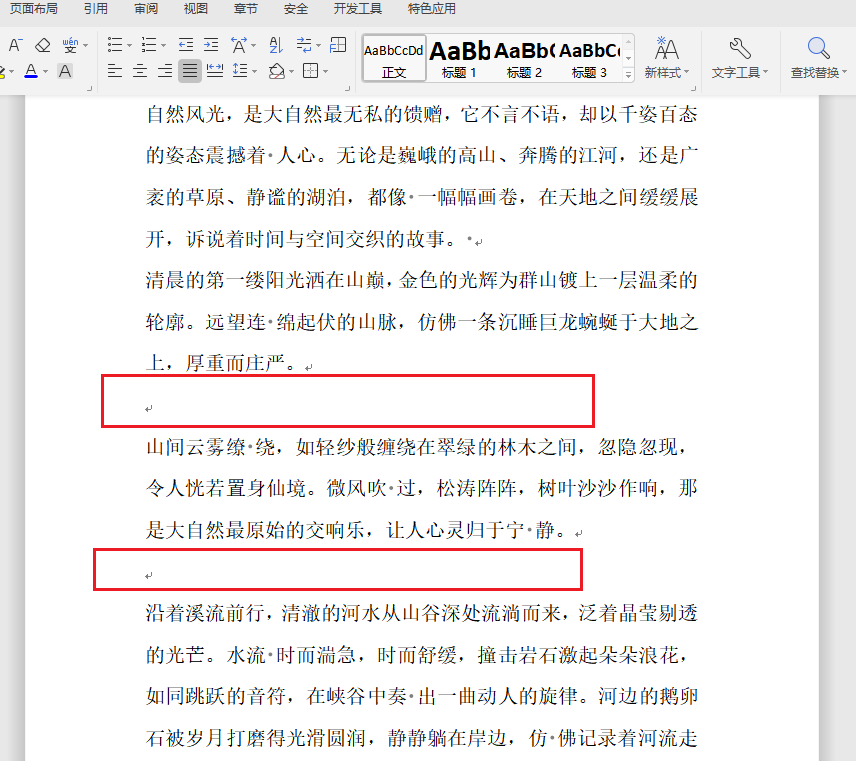Click the line starting with 山间云雾缭绕

[x=416, y=447]
